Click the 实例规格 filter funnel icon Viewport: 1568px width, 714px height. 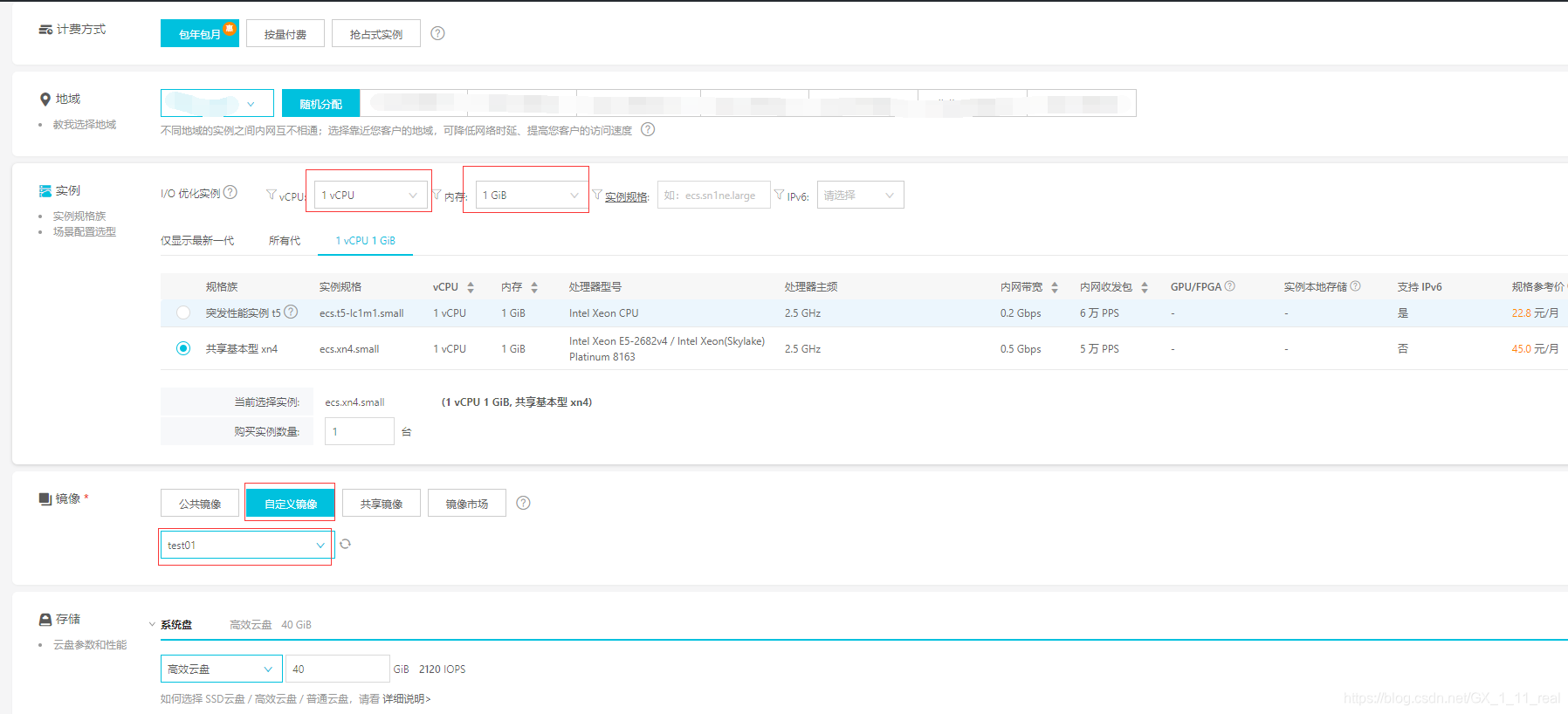(597, 195)
